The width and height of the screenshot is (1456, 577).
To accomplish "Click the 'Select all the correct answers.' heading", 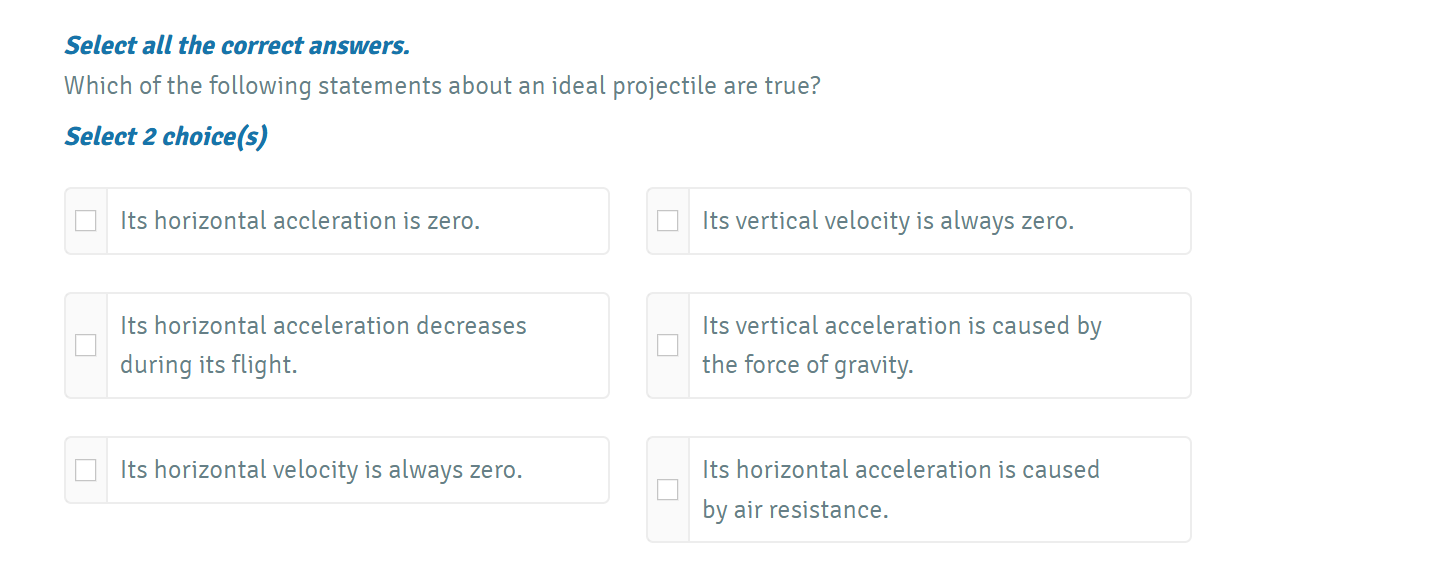I will click(237, 46).
